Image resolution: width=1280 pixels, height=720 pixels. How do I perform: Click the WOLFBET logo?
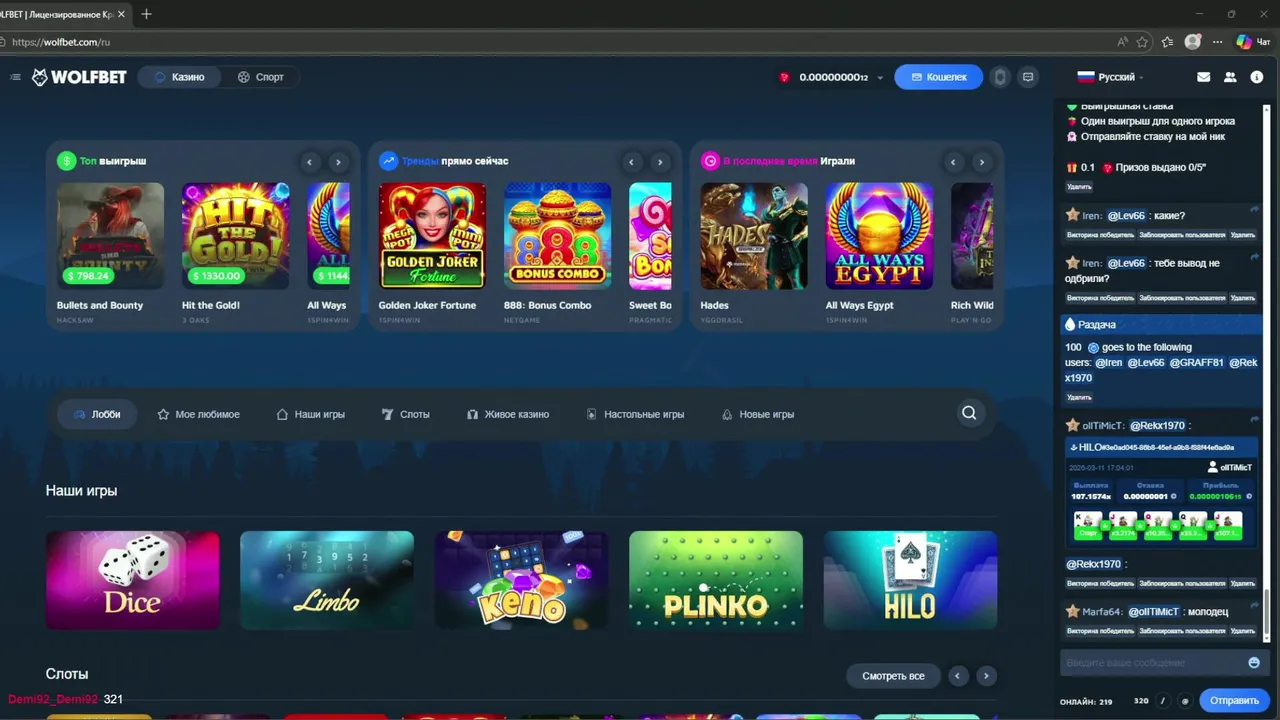80,77
